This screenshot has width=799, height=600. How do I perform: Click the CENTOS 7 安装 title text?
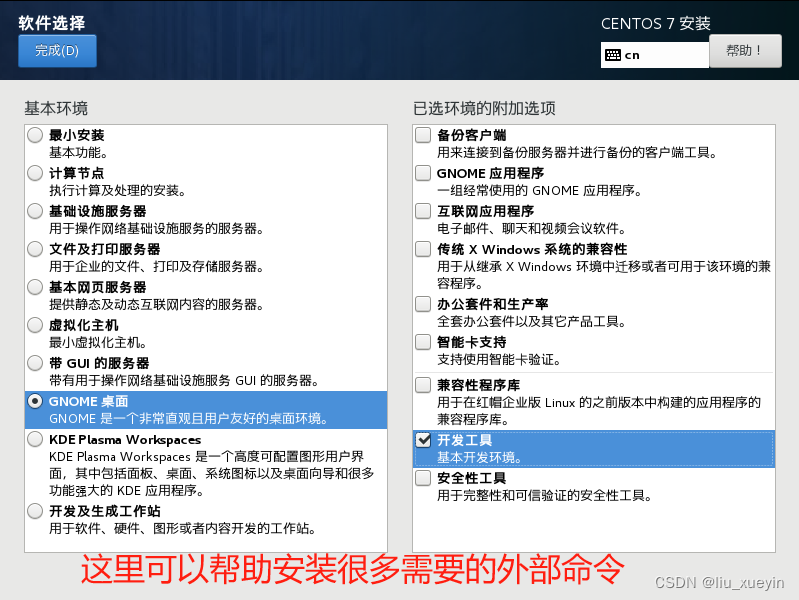coord(656,23)
